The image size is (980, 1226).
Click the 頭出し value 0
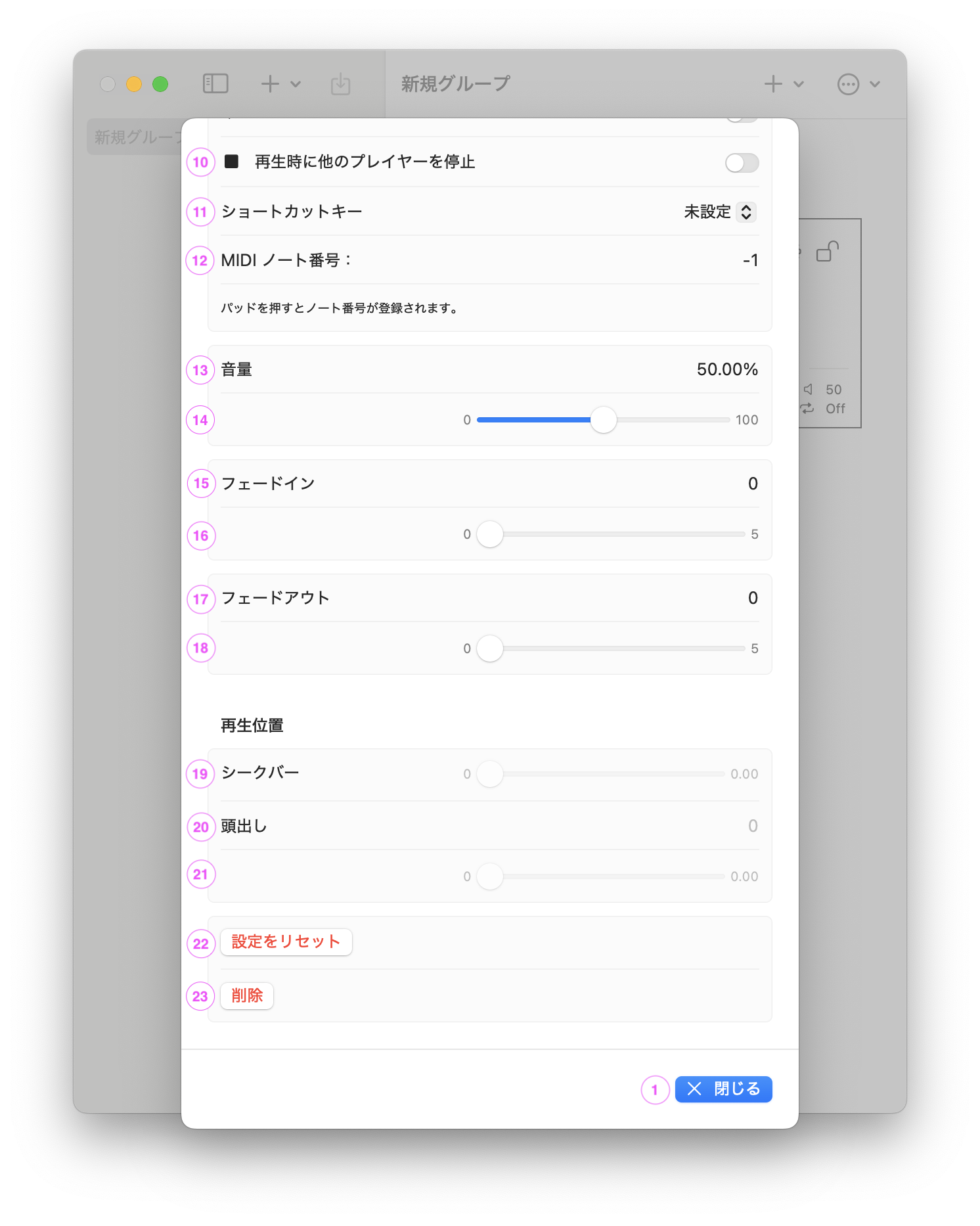pos(753,826)
